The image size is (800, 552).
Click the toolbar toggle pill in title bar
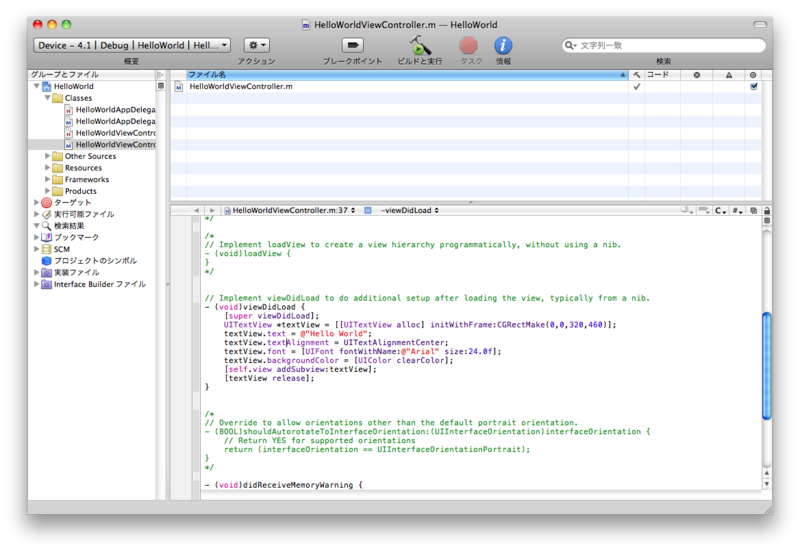[x=760, y=24]
